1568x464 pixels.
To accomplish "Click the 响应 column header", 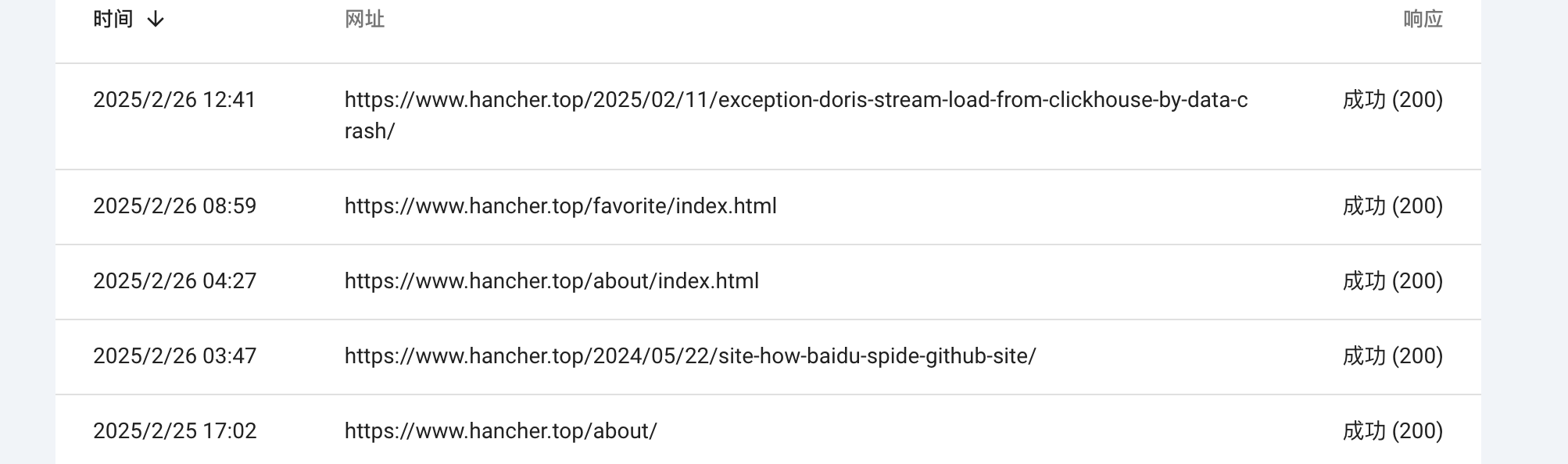I will pyautogui.click(x=1423, y=20).
